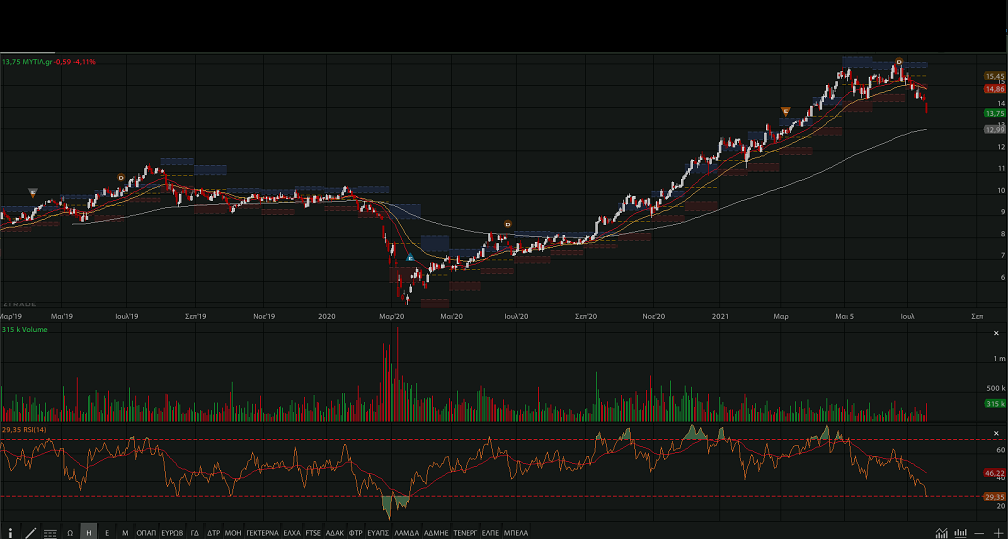
Task: Load the ΓΕΚΤΕΡΝΑ symbol chart
Action: click(x=262, y=532)
